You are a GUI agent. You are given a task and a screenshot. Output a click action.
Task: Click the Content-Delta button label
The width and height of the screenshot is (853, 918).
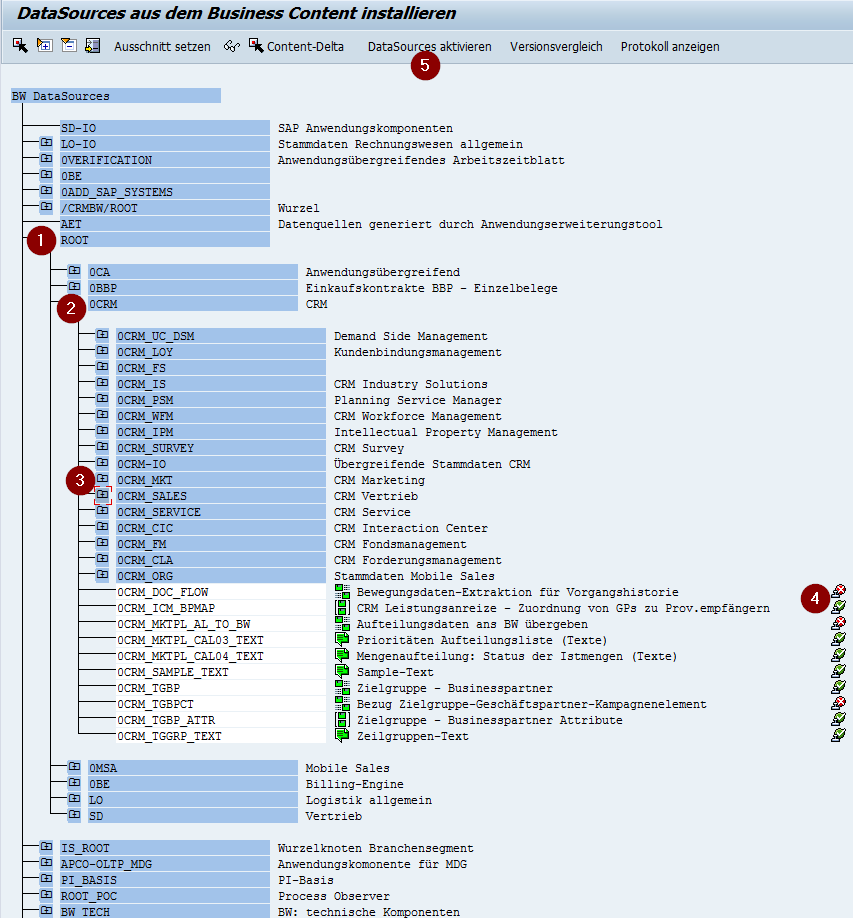305,47
